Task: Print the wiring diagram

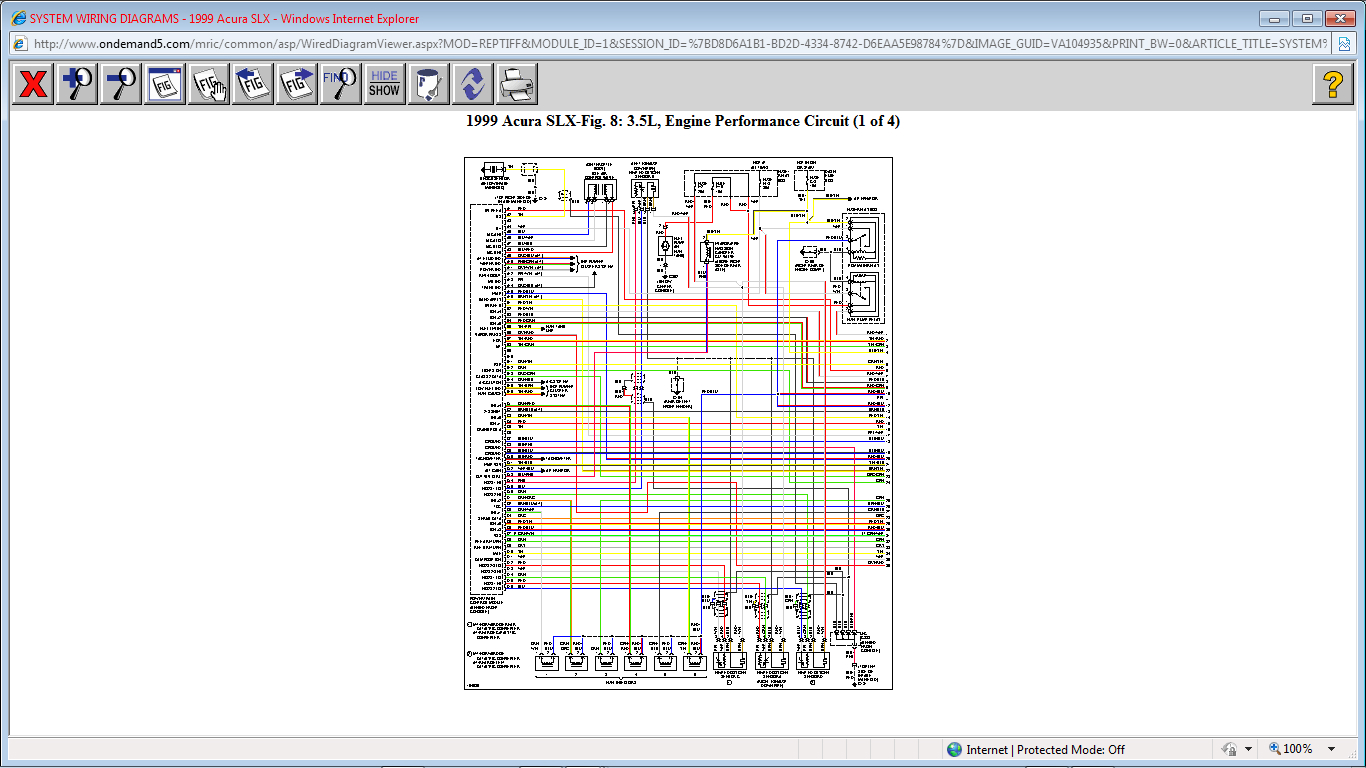Action: pyautogui.click(x=516, y=84)
